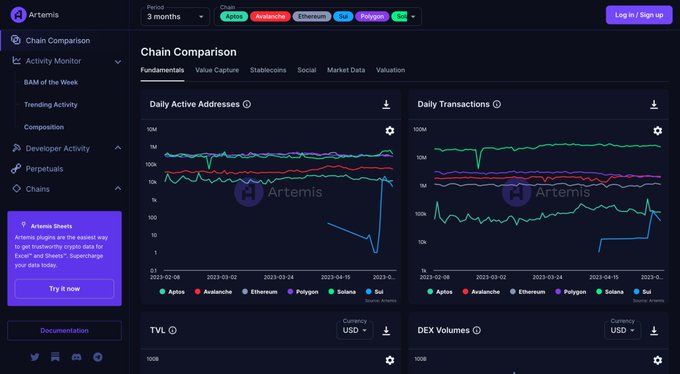Open the Telegram icon in sidebar footer

click(x=98, y=357)
